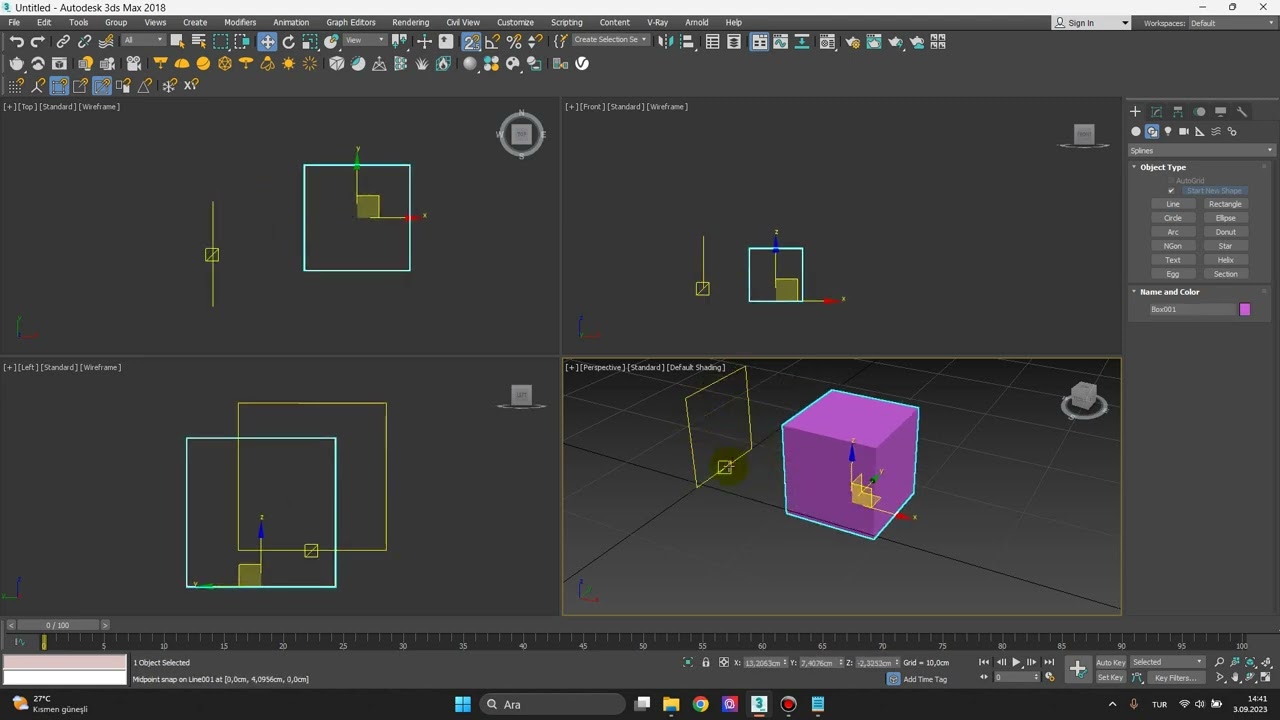Viewport: 1280px width, 720px height.
Task: Toggle Angle Snap in main toolbar
Action: 493,41
